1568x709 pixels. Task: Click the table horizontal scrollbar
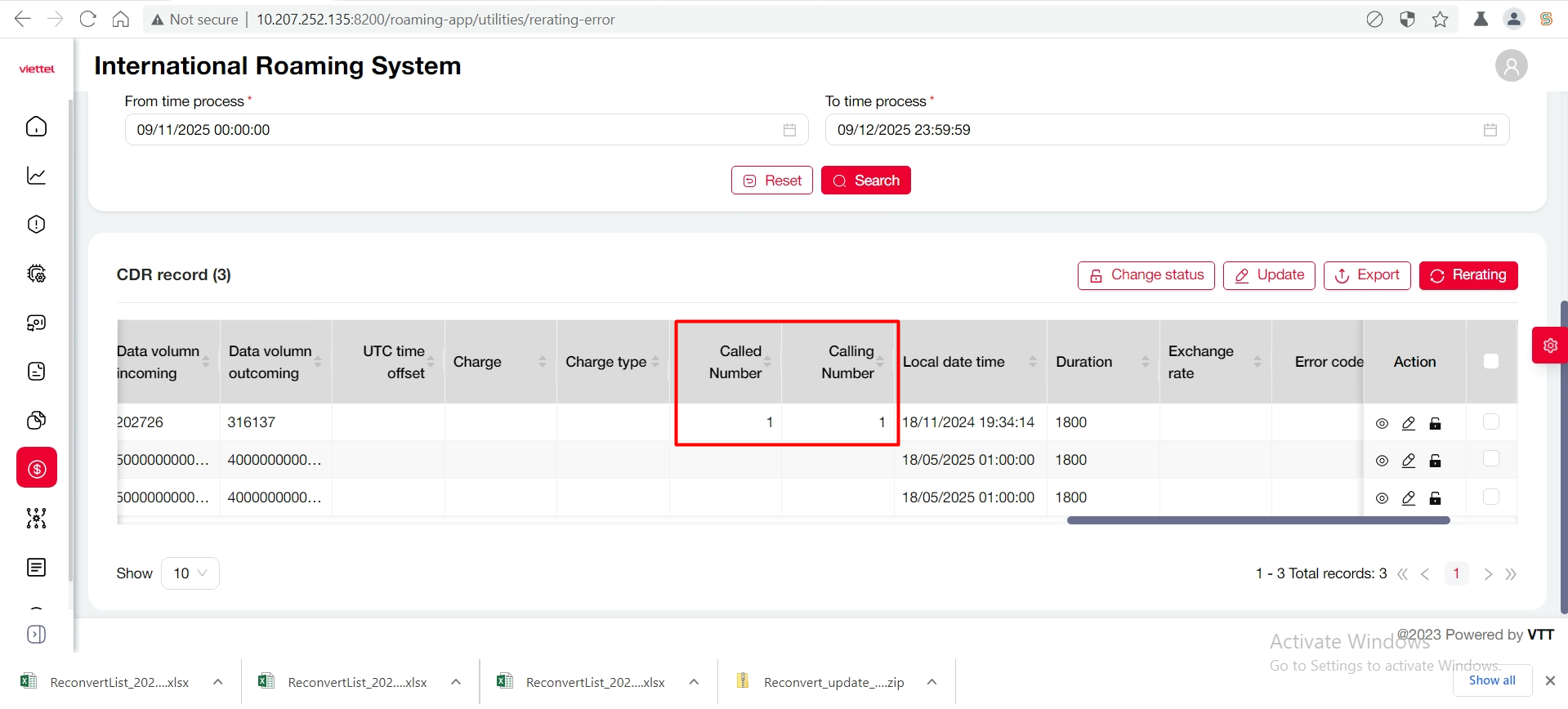(x=1258, y=520)
